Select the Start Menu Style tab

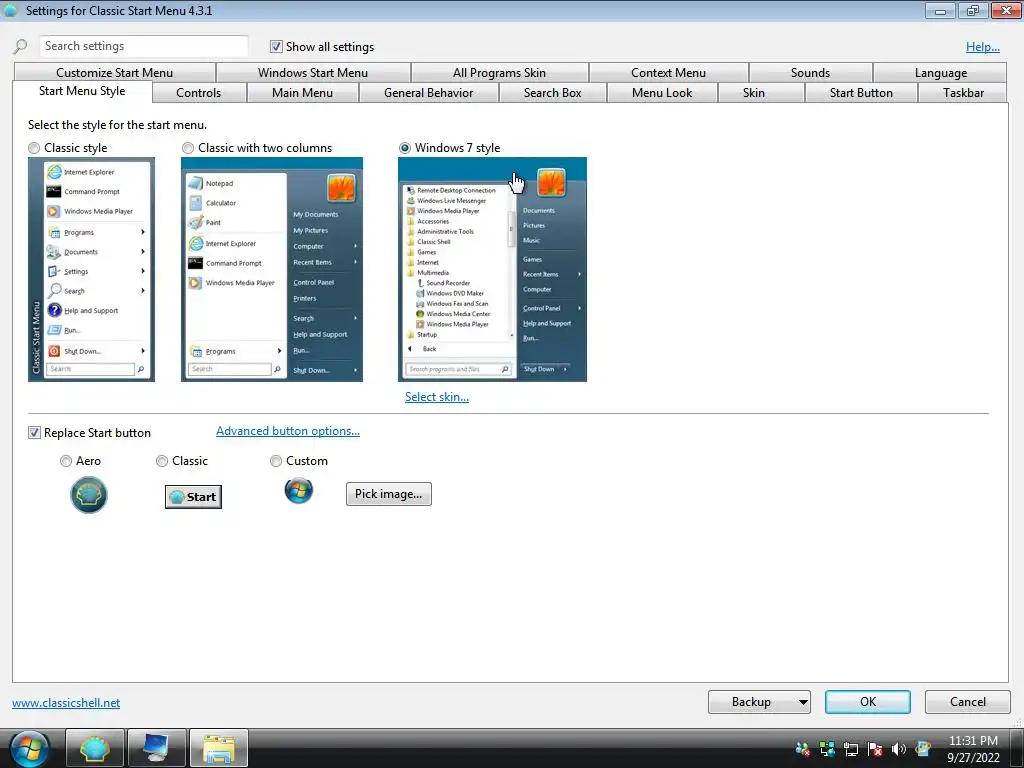click(x=82, y=91)
